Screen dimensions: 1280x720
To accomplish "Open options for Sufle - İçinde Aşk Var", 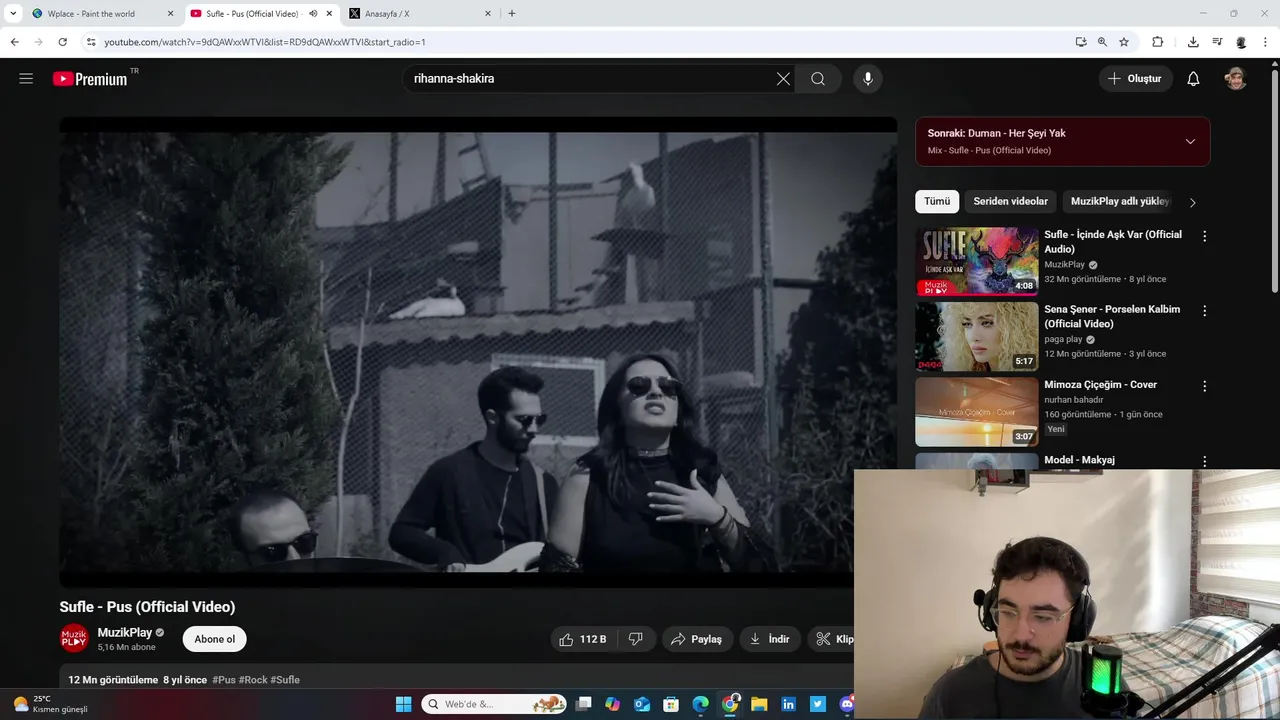I will [x=1204, y=237].
